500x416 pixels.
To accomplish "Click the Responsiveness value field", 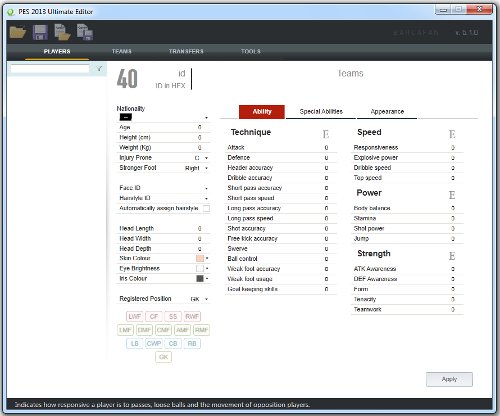I will tap(453, 147).
